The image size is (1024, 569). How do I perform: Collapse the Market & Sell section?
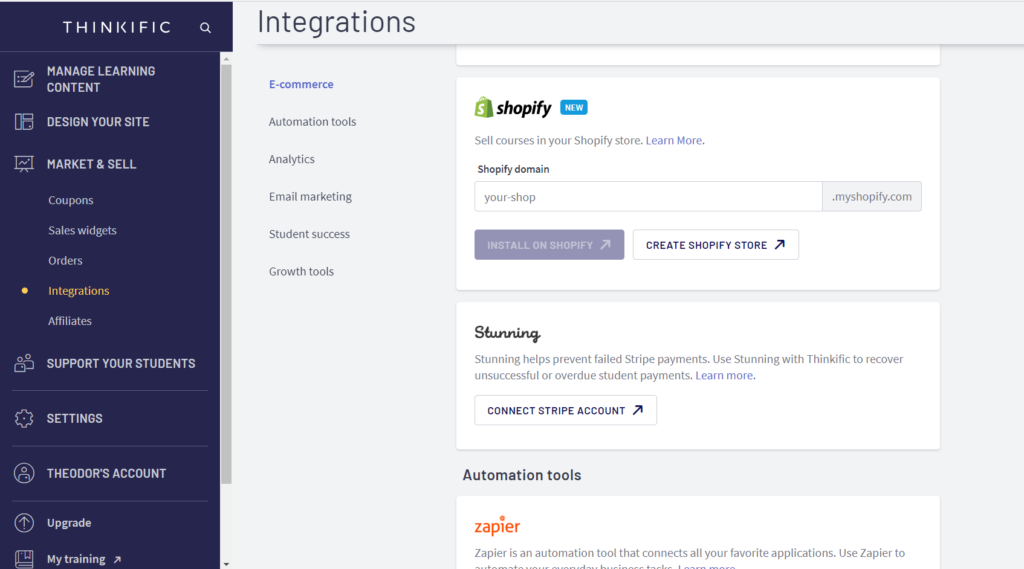pos(91,164)
